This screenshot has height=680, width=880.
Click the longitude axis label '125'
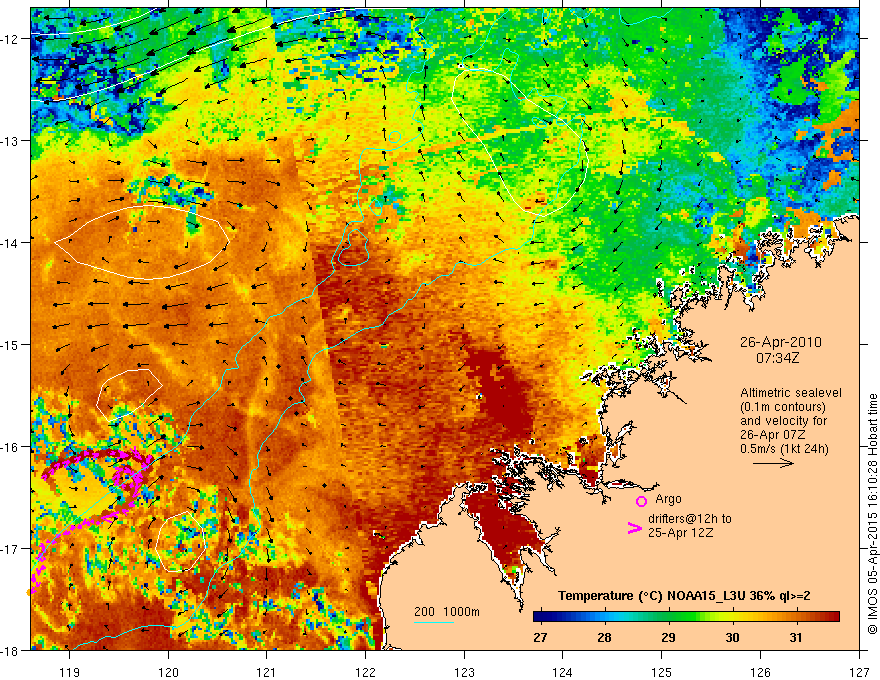click(662, 672)
